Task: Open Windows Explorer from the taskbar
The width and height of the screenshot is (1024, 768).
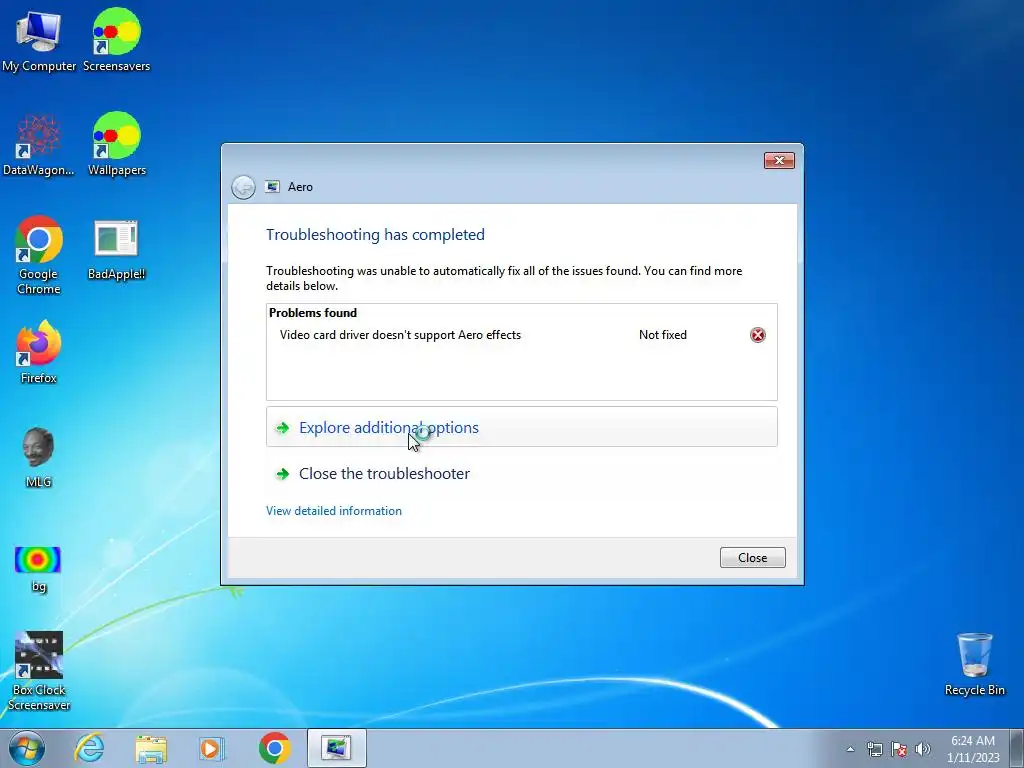Action: pos(151,748)
